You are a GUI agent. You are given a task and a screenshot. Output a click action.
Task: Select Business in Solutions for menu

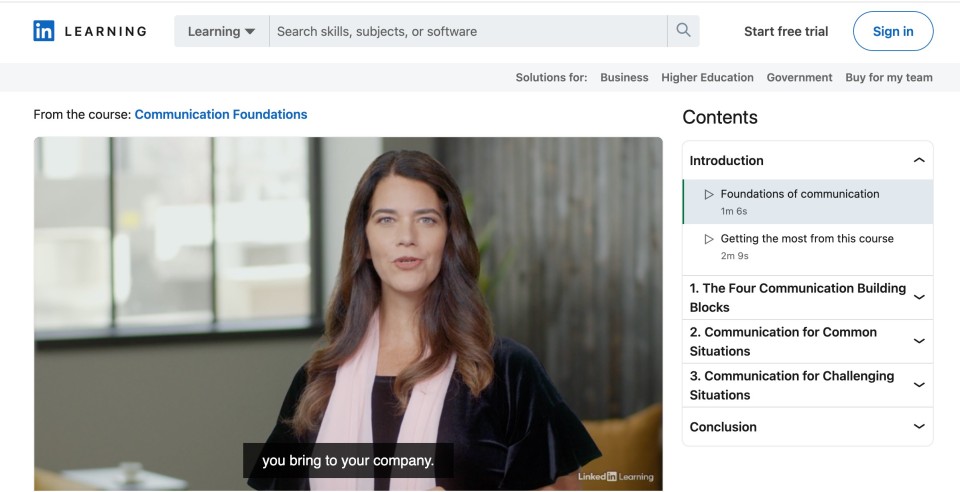click(x=624, y=78)
